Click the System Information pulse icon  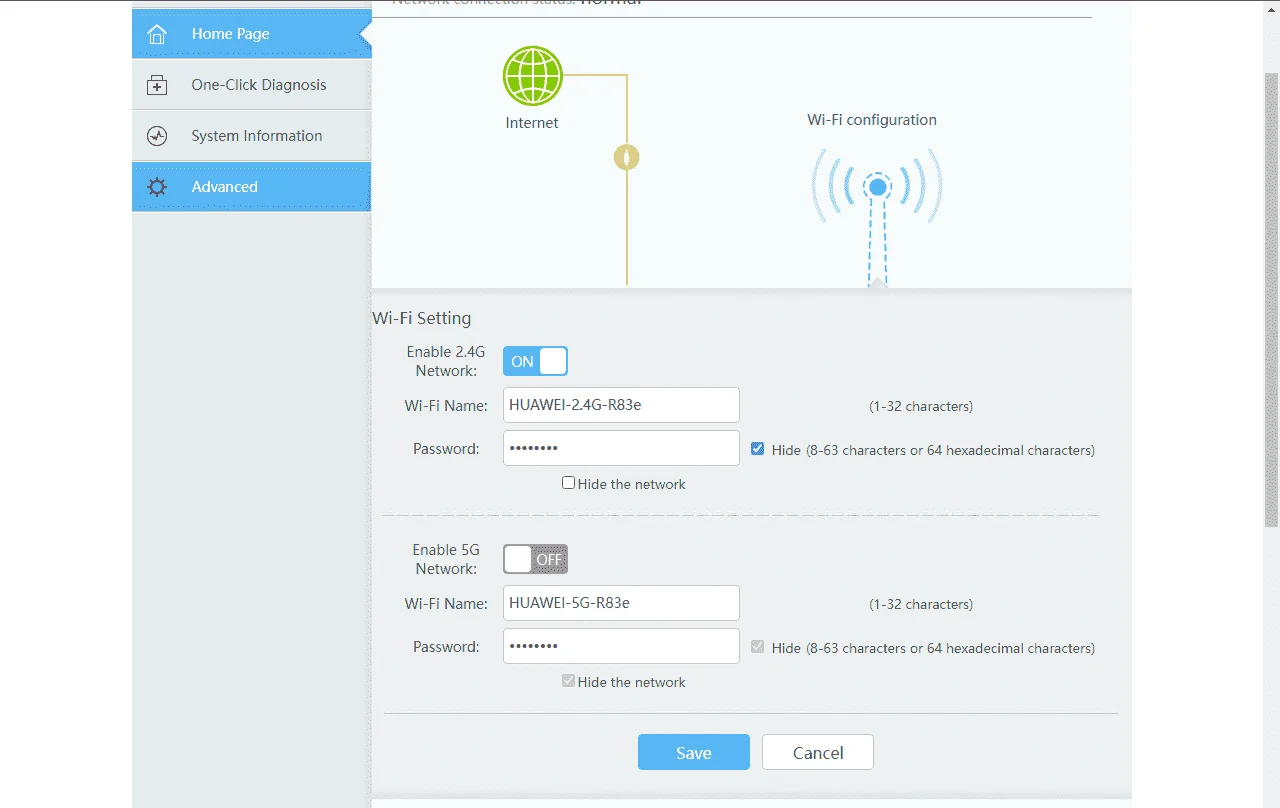(157, 136)
